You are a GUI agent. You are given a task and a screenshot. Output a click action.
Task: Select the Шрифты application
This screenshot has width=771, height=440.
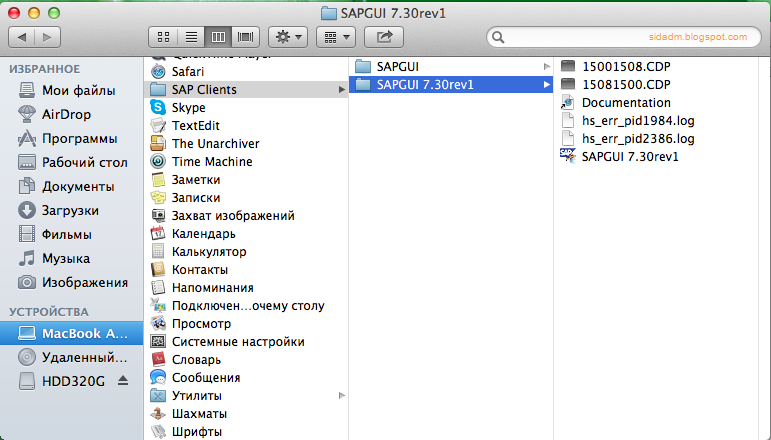coord(246,432)
